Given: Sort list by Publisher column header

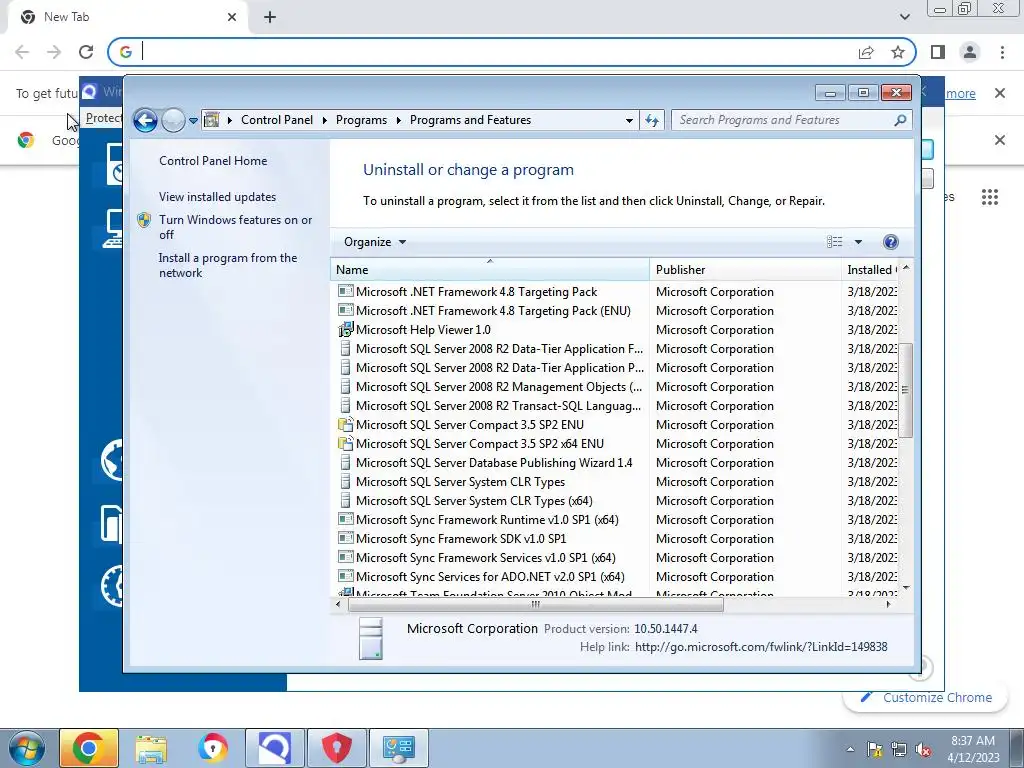Looking at the screenshot, I should tap(745, 270).
